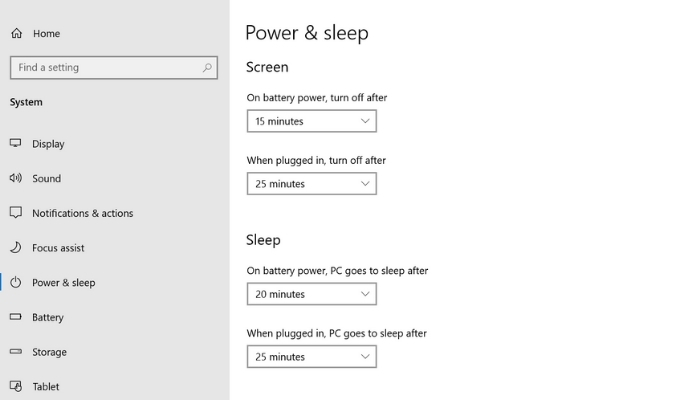Image resolution: width=700 pixels, height=400 pixels.
Task: Open the Sound settings page label
Action: (x=46, y=178)
